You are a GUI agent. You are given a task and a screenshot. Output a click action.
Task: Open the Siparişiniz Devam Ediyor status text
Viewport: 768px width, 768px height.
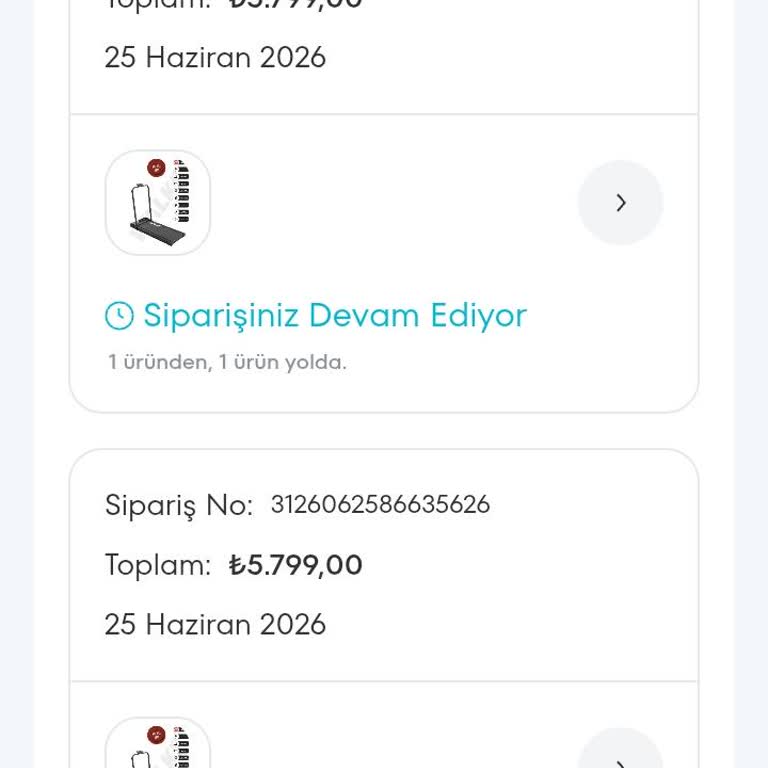pyautogui.click(x=335, y=315)
